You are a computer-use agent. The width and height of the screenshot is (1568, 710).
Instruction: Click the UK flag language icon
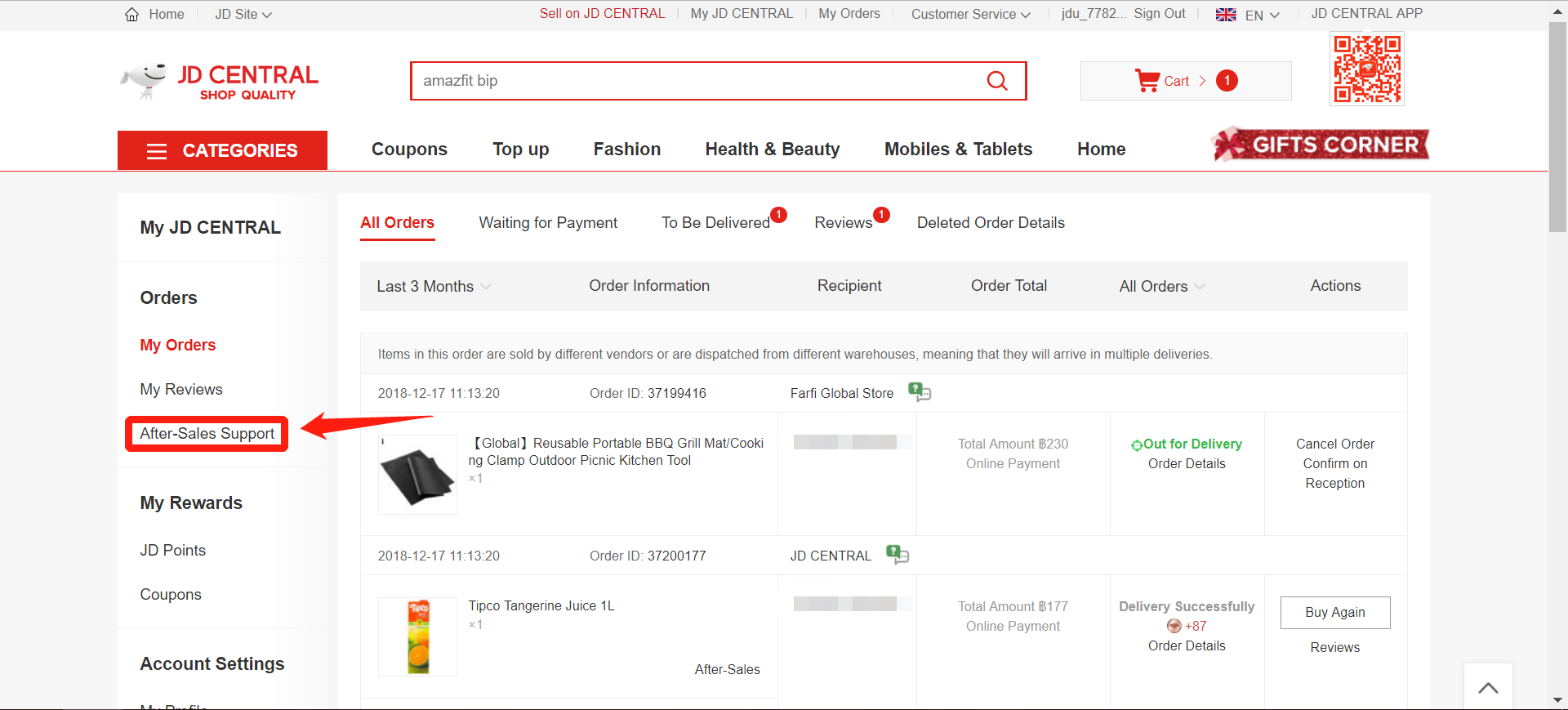(x=1226, y=15)
